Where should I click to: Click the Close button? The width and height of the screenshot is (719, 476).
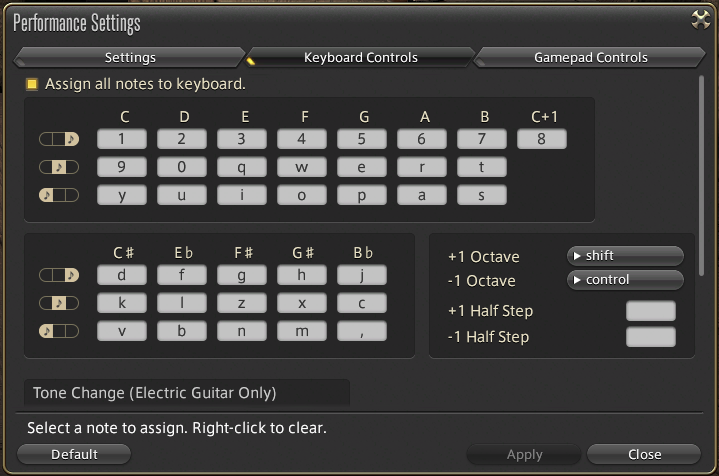tap(644, 454)
